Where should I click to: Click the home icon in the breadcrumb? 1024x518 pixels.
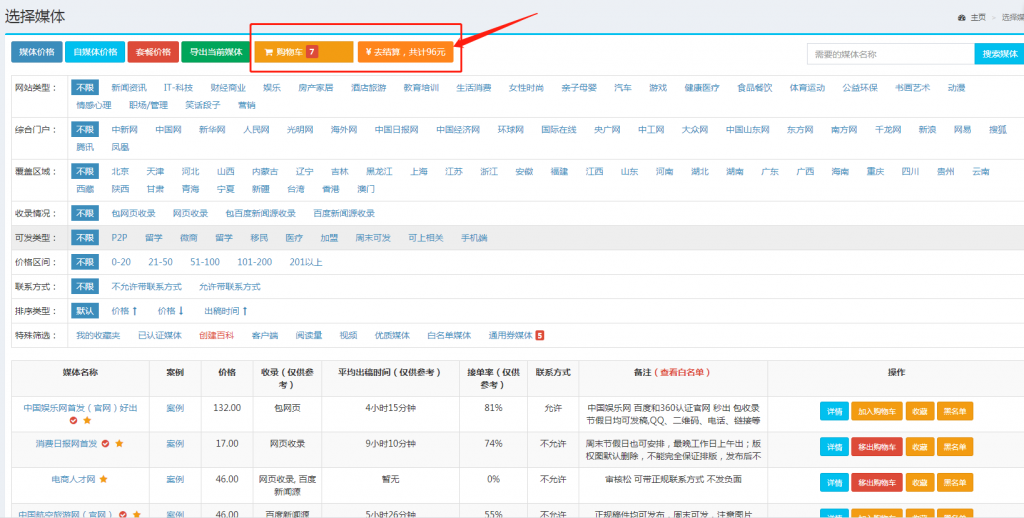tap(962, 17)
